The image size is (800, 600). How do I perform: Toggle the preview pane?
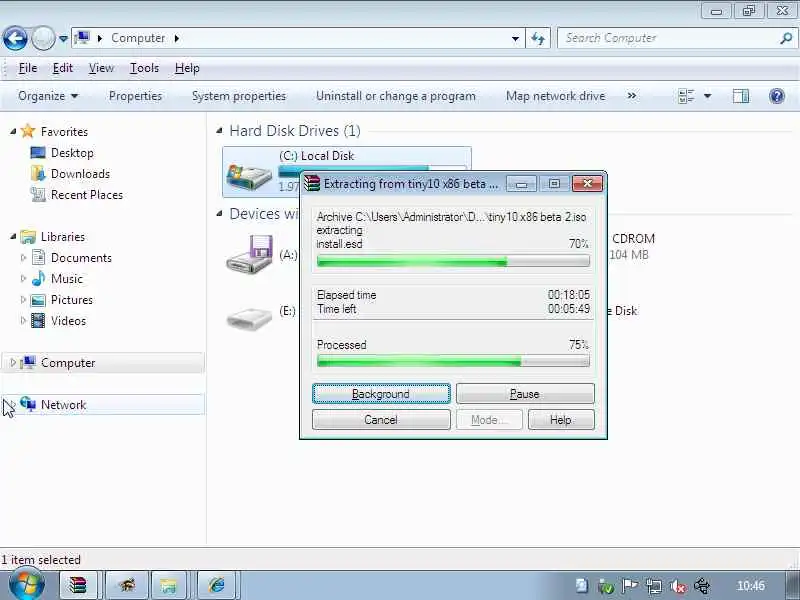point(741,96)
